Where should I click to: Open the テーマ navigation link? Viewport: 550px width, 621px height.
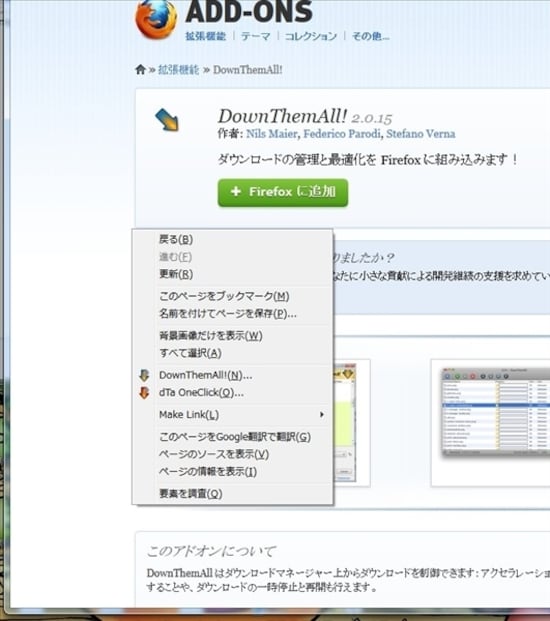(x=255, y=36)
